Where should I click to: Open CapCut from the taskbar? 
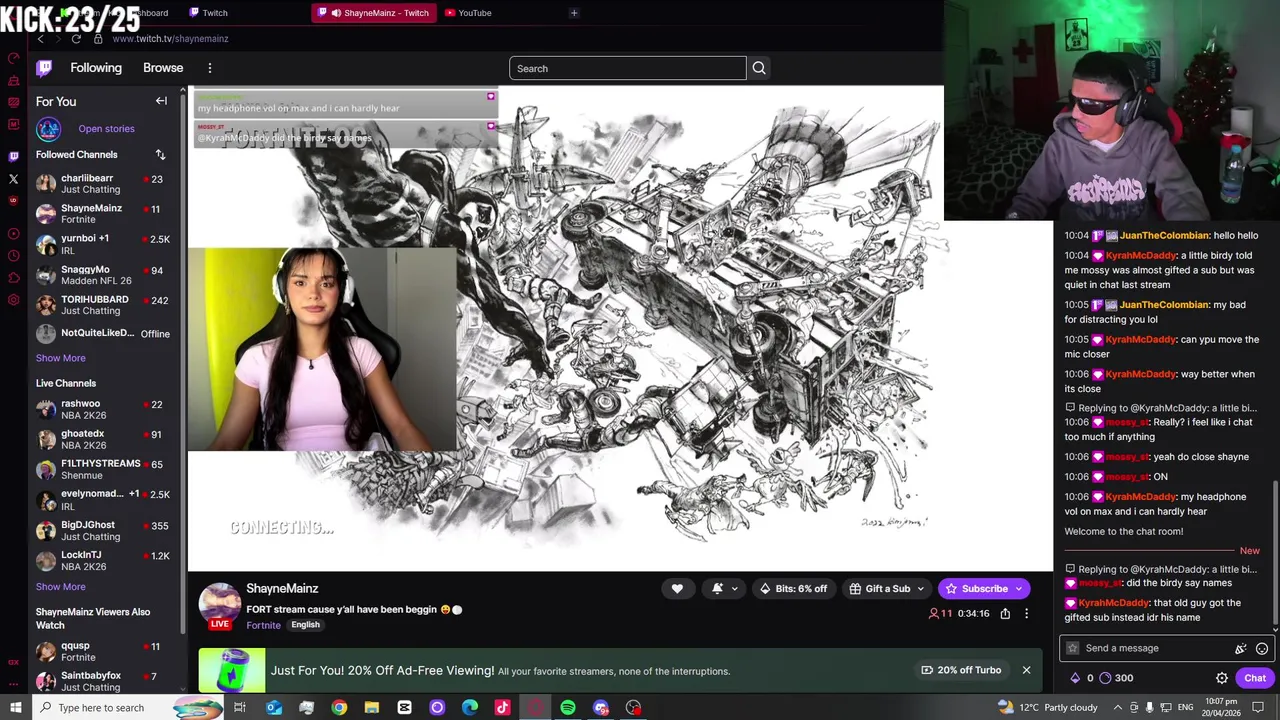404,708
